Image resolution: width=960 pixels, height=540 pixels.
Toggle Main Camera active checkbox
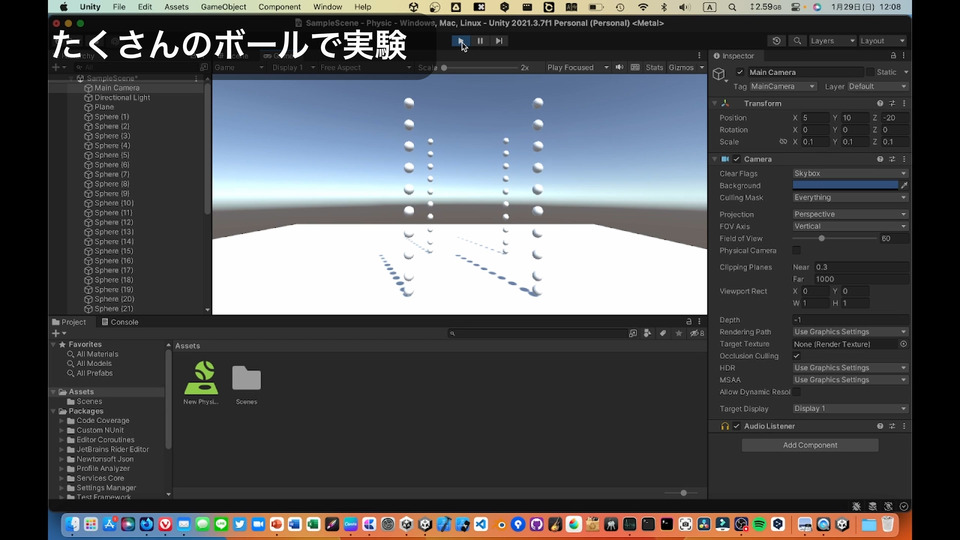[x=740, y=72]
